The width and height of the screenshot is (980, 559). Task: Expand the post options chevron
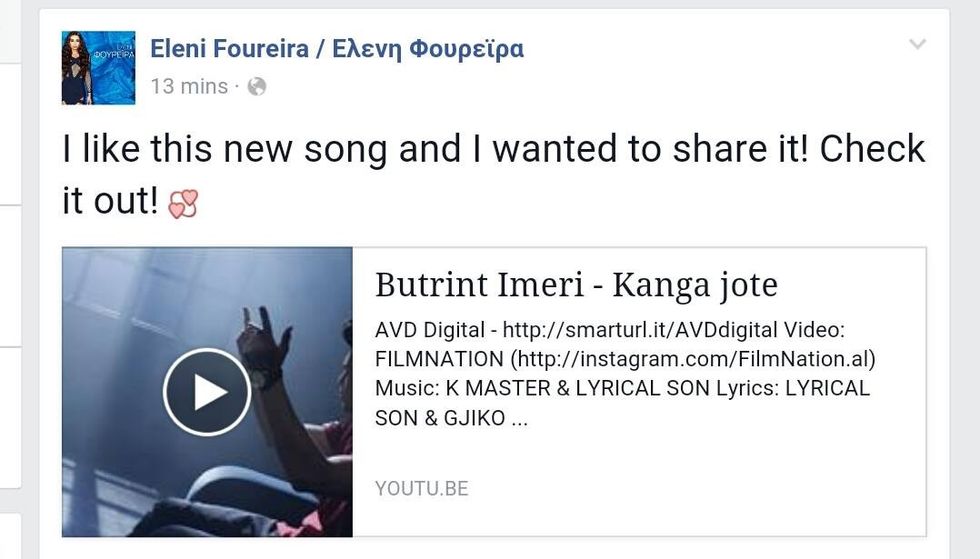click(917, 44)
